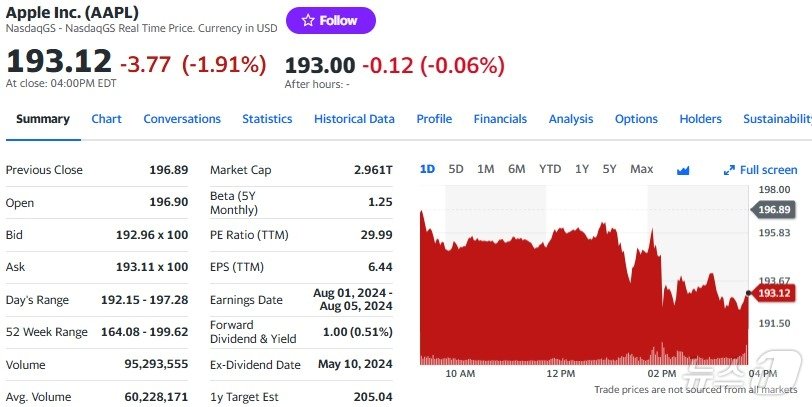The image size is (812, 407).
Task: Click the Follow button with star
Action: [330, 21]
